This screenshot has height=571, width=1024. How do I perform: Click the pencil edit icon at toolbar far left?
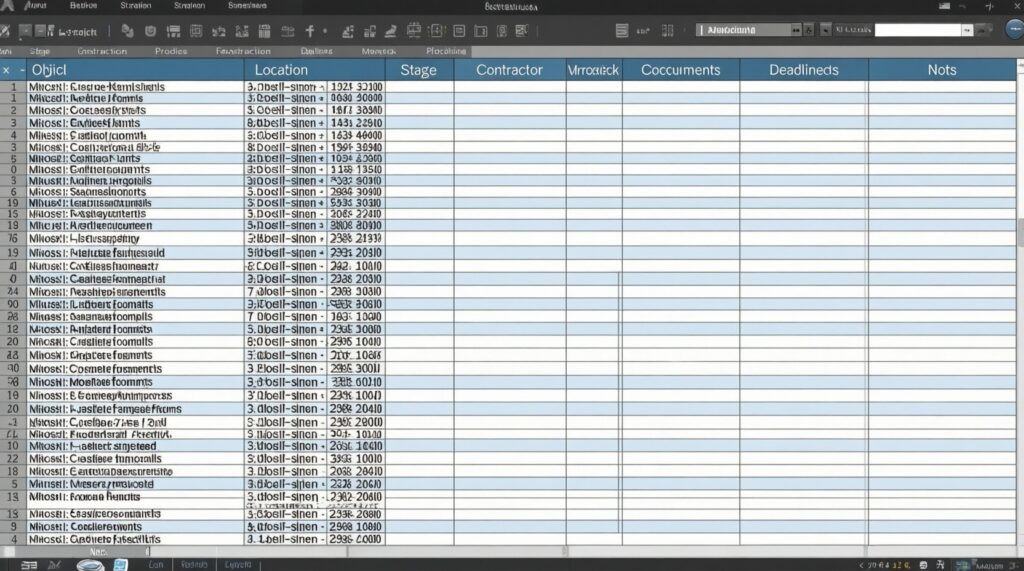[7, 31]
